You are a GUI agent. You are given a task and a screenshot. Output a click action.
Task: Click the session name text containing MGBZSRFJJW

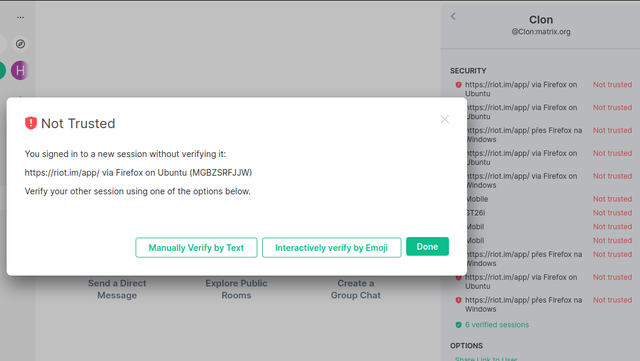pyautogui.click(x=138, y=172)
